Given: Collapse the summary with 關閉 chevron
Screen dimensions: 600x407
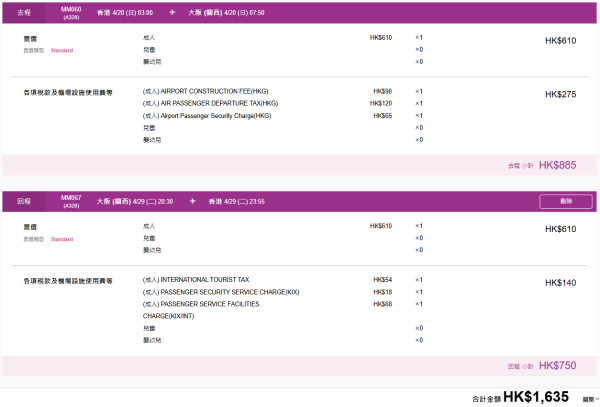Looking at the screenshot, I should tap(591, 399).
